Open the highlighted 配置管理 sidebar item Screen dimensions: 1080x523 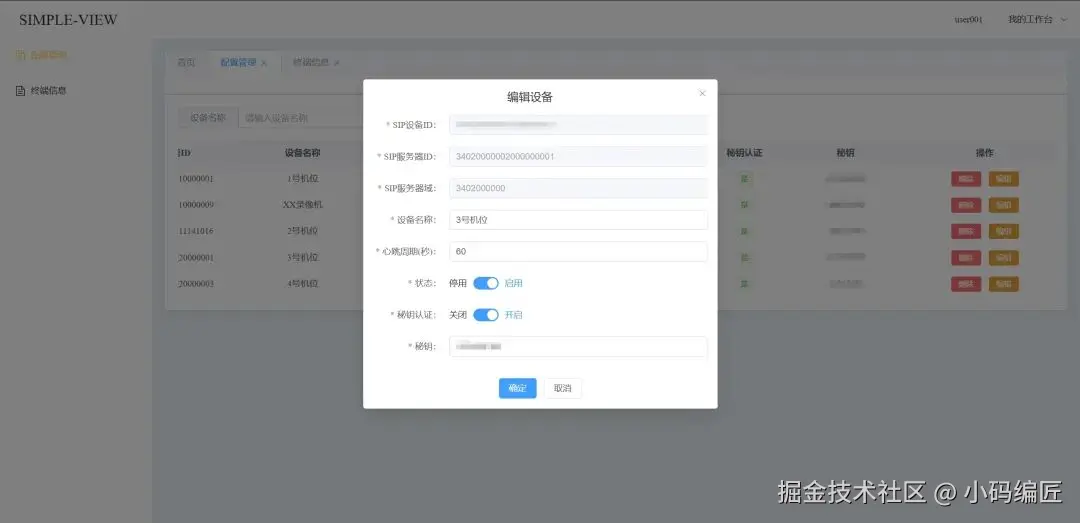tap(41, 54)
